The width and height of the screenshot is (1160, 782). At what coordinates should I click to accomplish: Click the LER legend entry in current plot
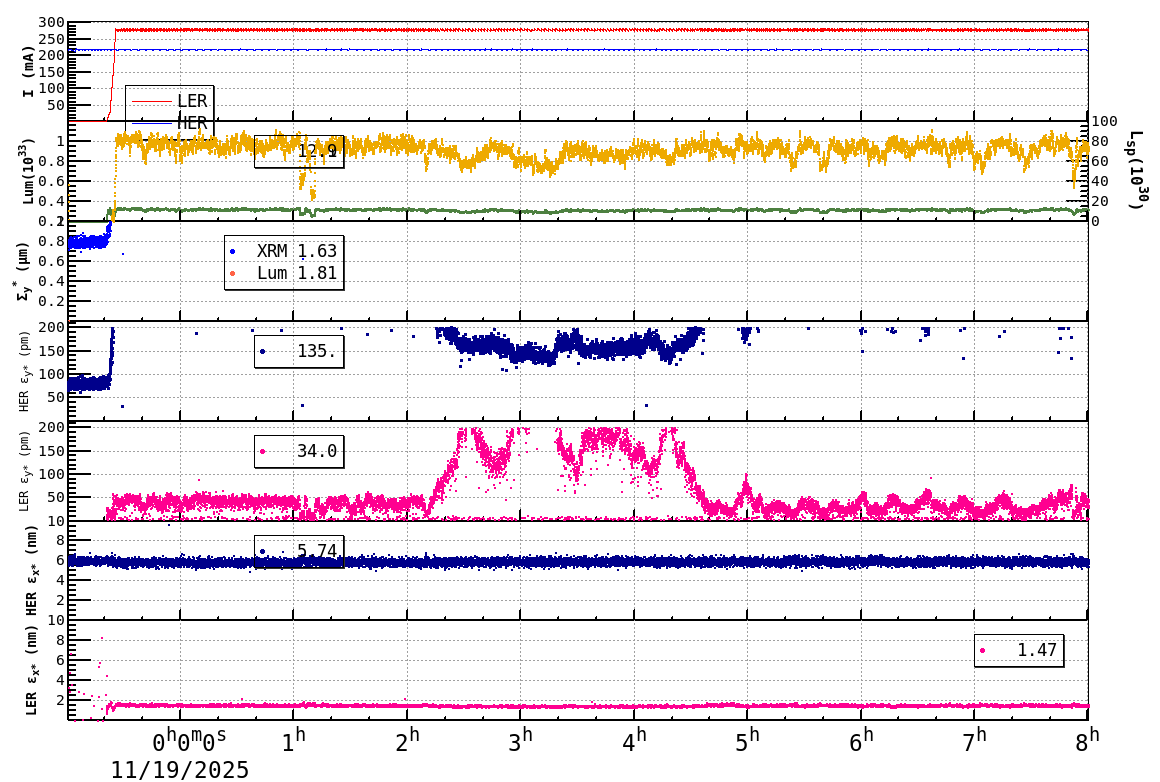click(x=169, y=101)
